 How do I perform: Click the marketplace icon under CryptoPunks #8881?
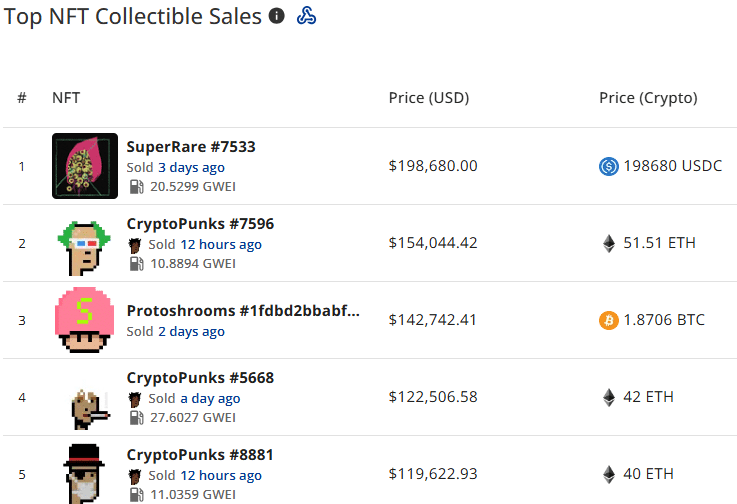[136, 475]
